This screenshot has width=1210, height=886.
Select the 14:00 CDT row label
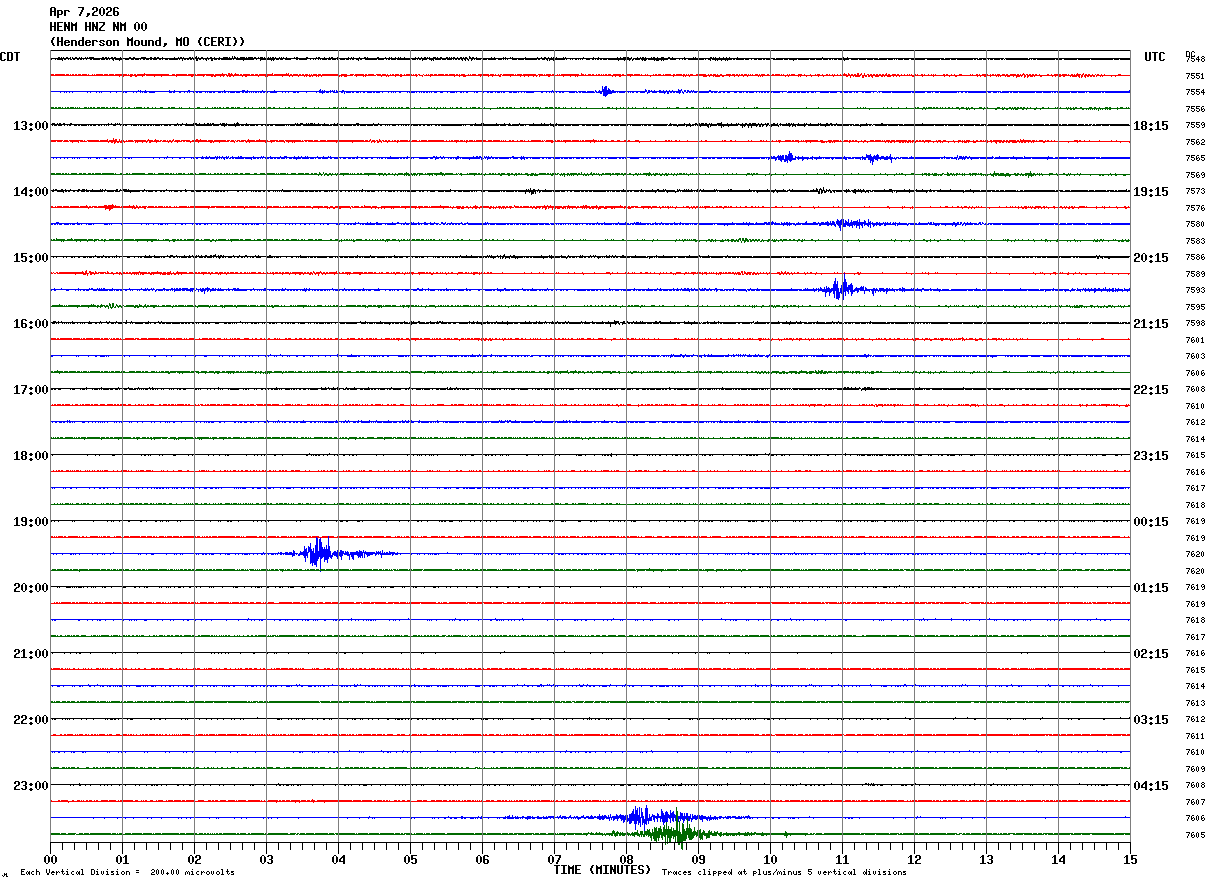coord(31,192)
